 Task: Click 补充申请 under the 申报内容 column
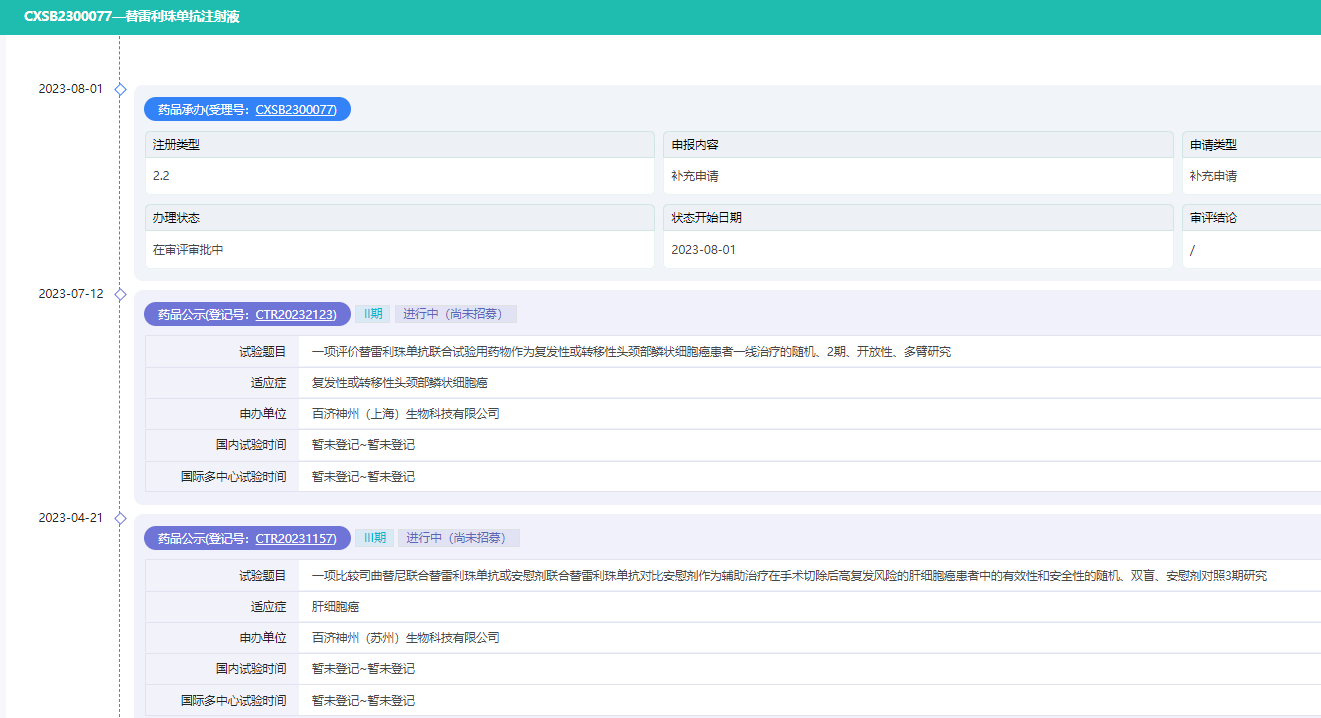pyautogui.click(x=695, y=176)
